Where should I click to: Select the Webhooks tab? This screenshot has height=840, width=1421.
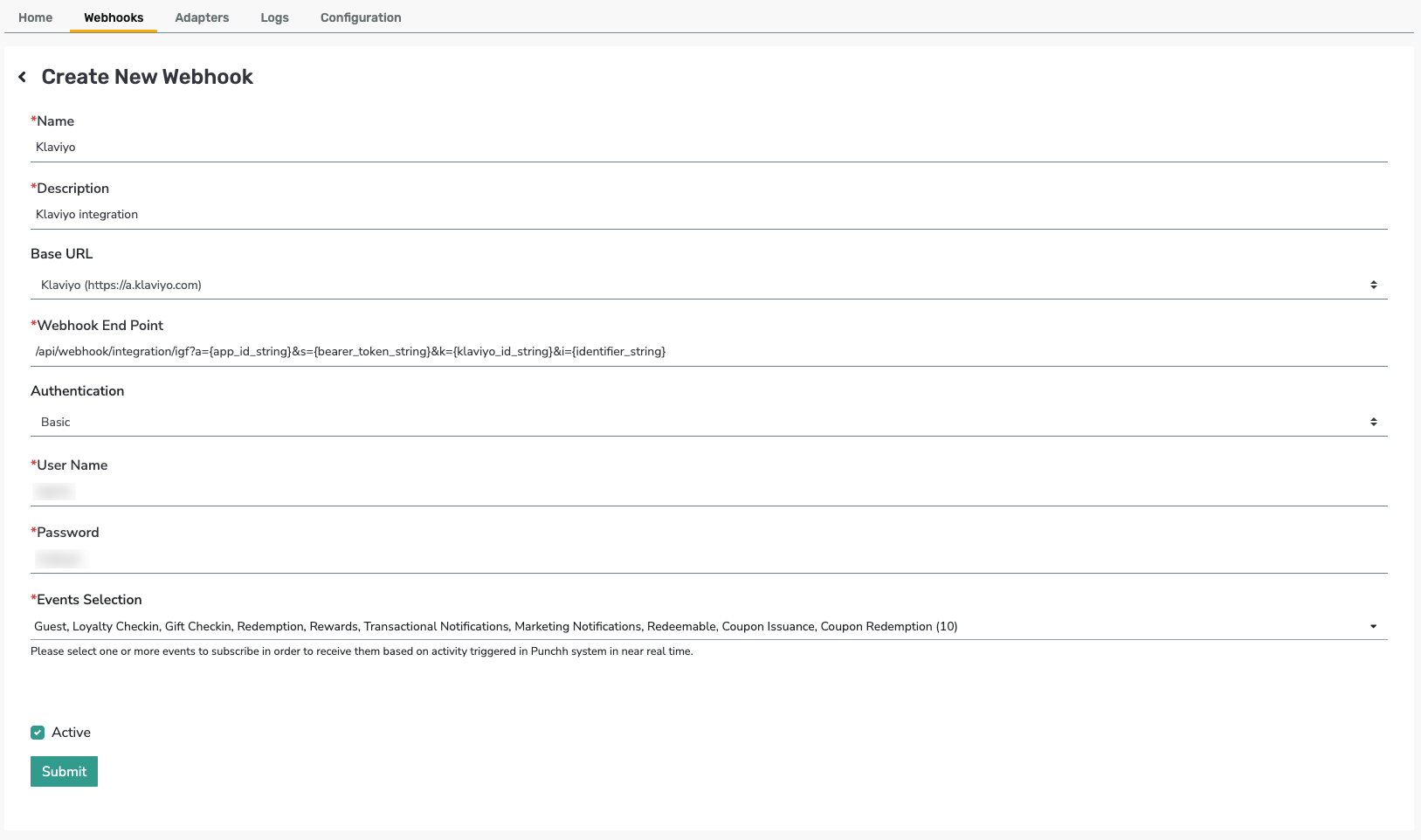pos(114,17)
